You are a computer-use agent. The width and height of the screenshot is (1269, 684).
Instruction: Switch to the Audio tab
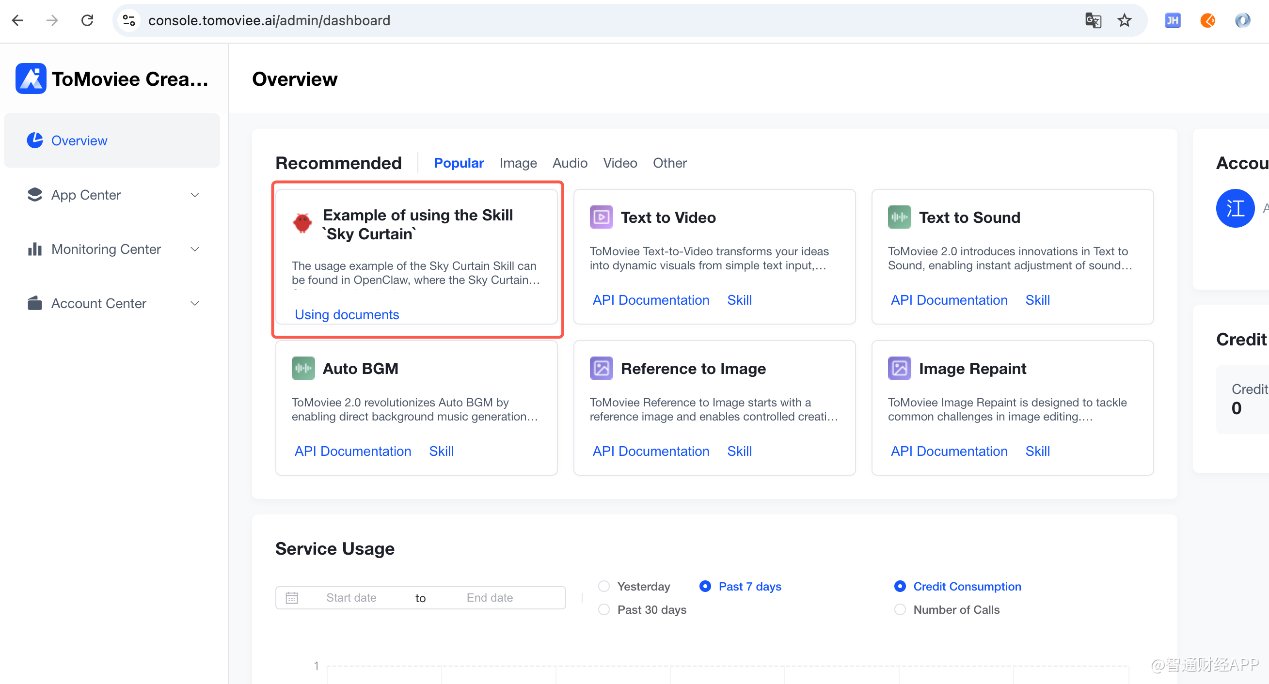[x=570, y=163]
